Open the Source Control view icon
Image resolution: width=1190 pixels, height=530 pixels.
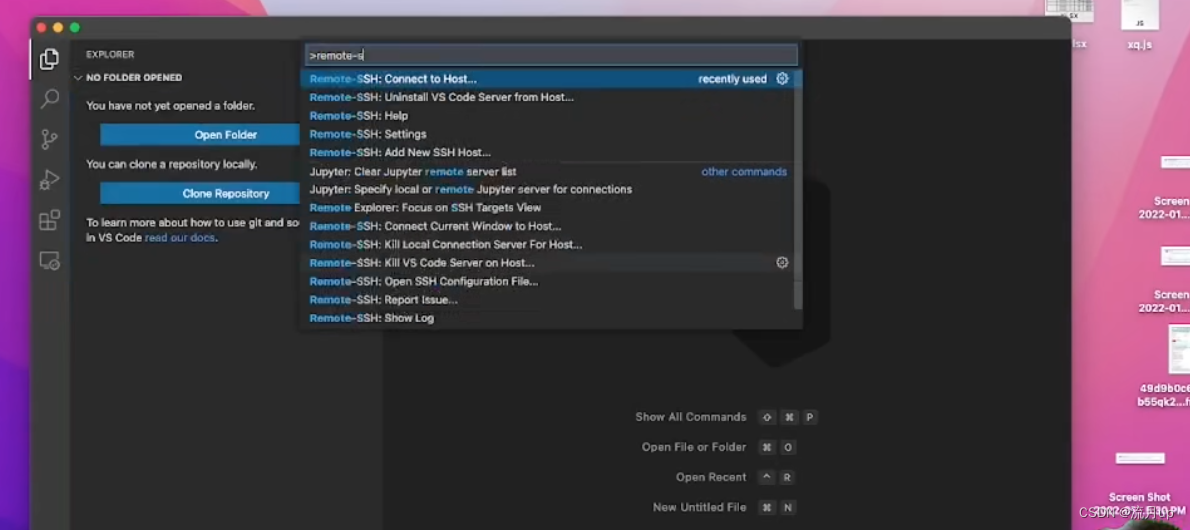click(x=49, y=139)
